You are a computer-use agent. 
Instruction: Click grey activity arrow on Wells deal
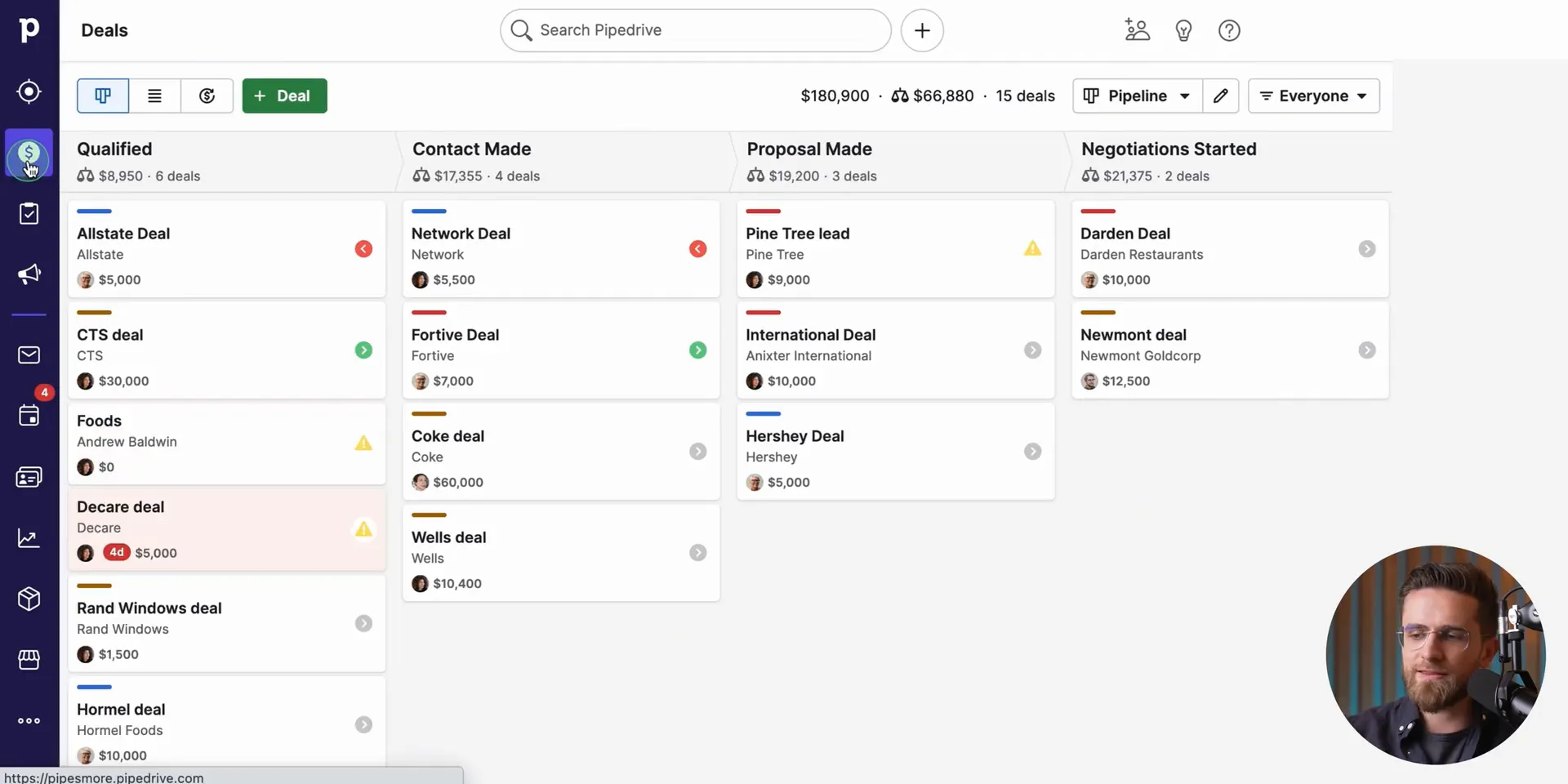[697, 553]
